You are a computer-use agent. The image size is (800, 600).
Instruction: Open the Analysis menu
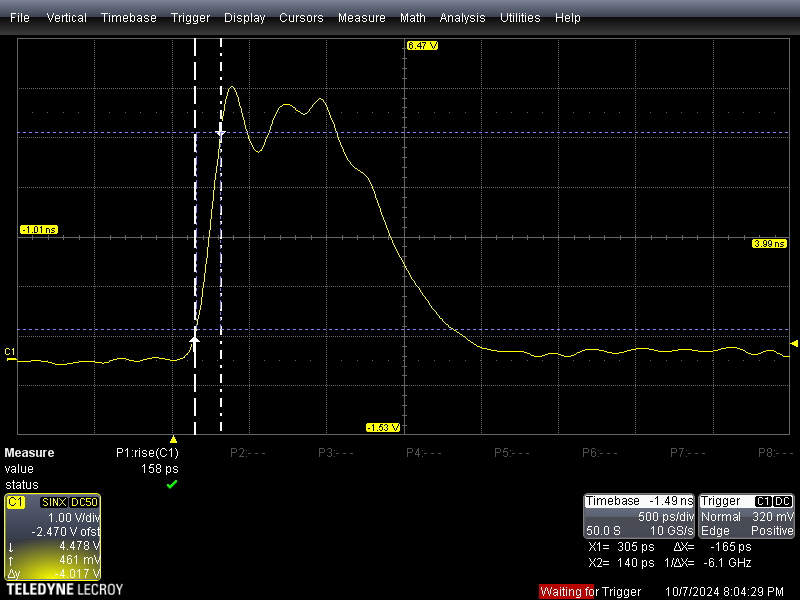pyautogui.click(x=462, y=18)
